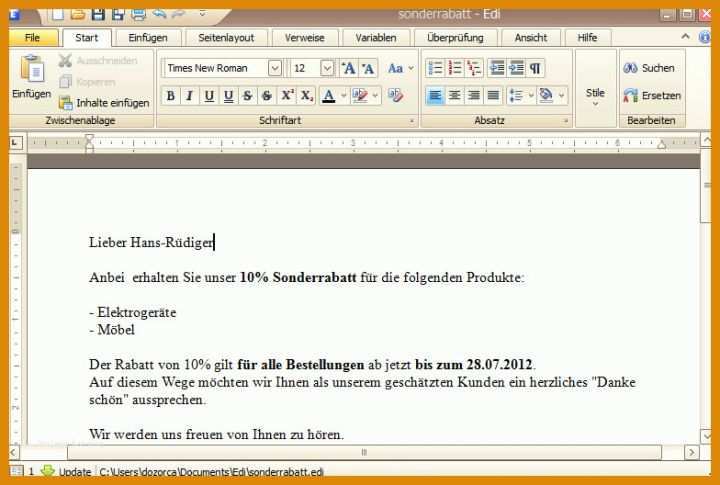Viewport: 720px width, 485px height.
Task: Click the Multilevel list icon
Action: [x=474, y=68]
